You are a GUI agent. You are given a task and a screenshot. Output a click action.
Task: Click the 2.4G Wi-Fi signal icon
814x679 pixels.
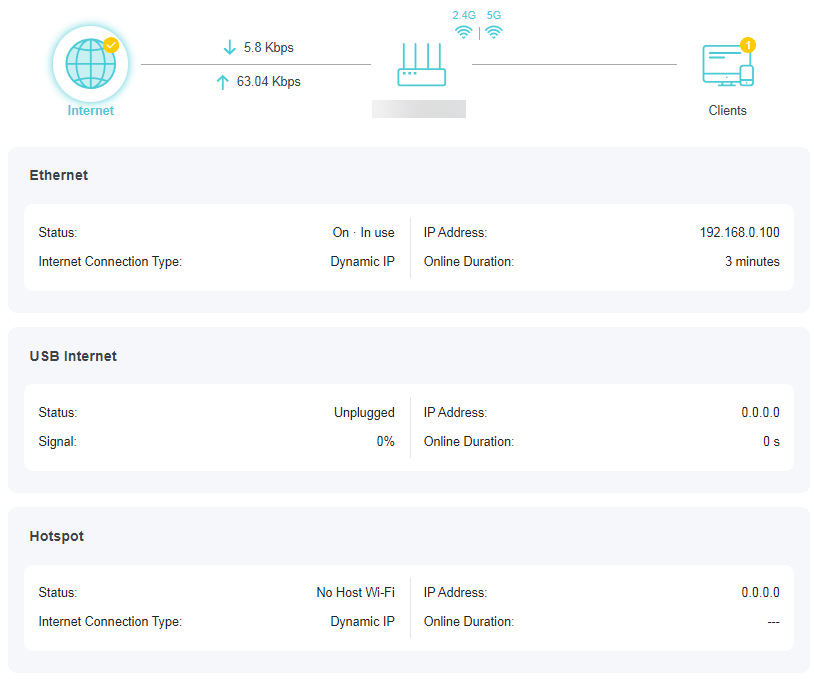pyautogui.click(x=463, y=32)
